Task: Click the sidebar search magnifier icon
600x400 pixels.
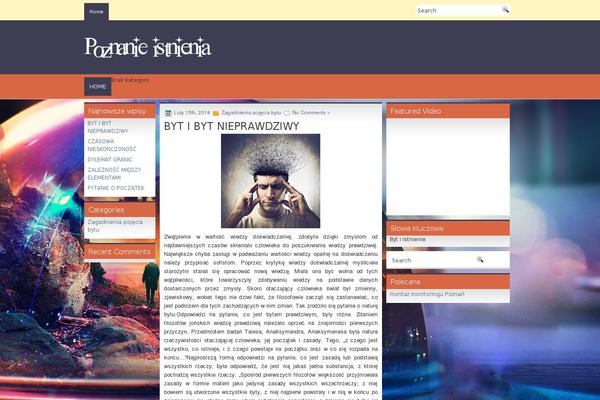Action: 480,260
